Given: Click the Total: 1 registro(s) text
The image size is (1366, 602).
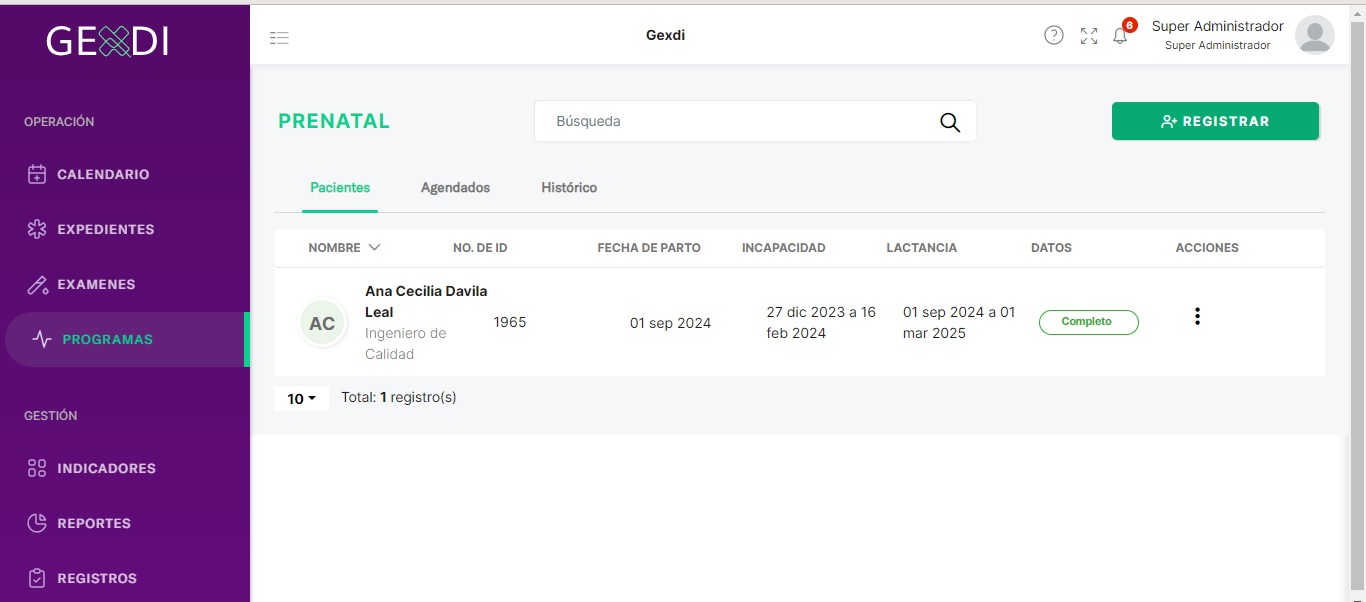Looking at the screenshot, I should (399, 397).
